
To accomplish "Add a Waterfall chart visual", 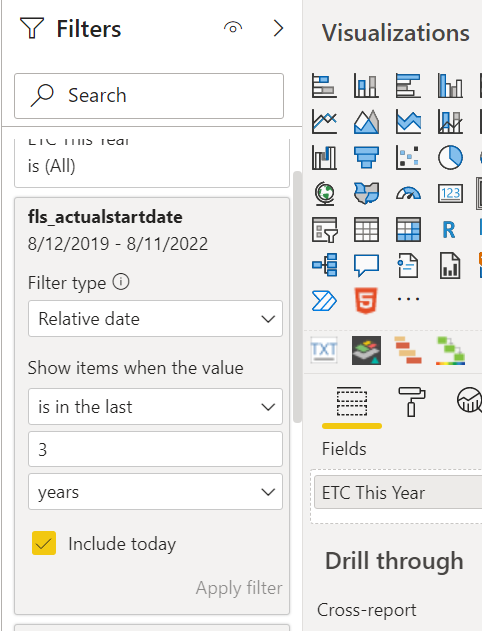I will tap(324, 157).
